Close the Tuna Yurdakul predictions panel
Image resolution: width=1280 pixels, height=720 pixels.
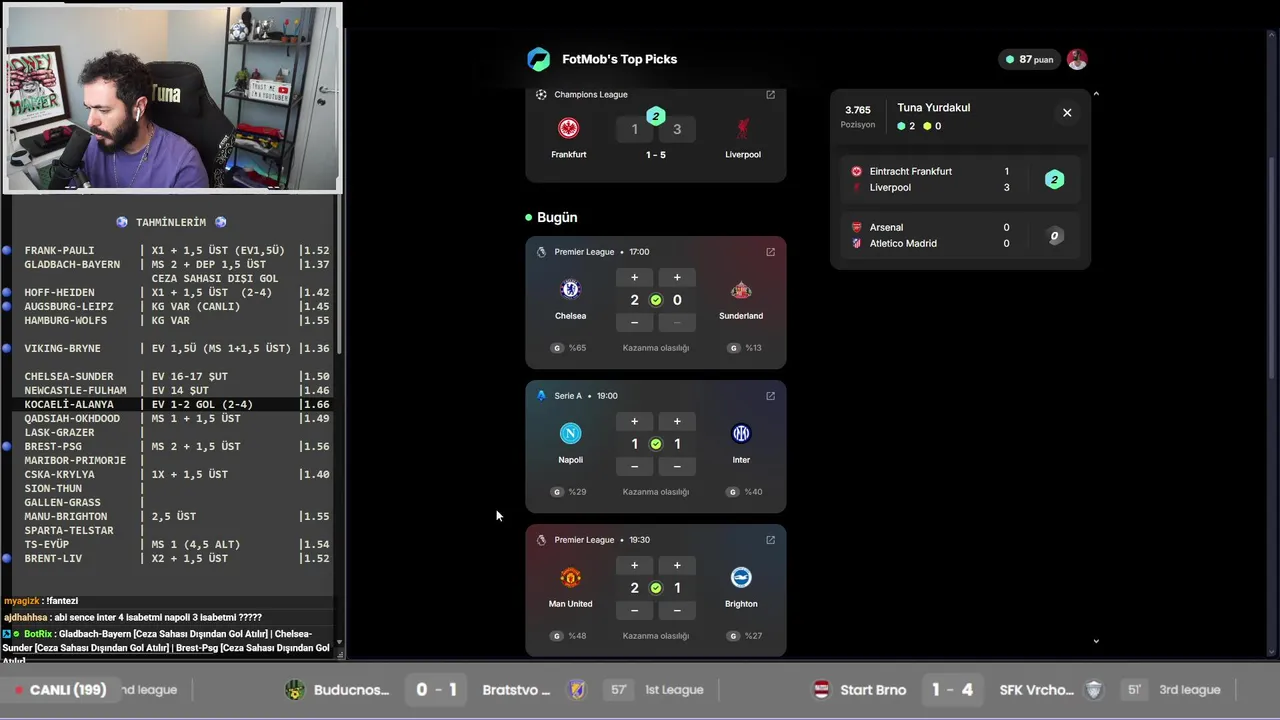click(1067, 113)
